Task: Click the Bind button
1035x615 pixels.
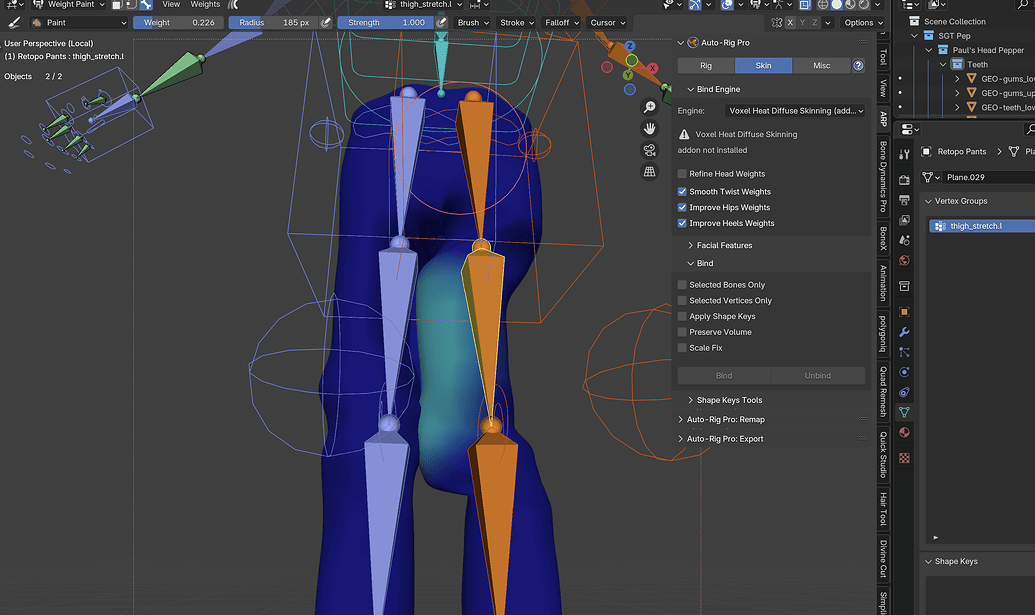Action: pos(724,375)
